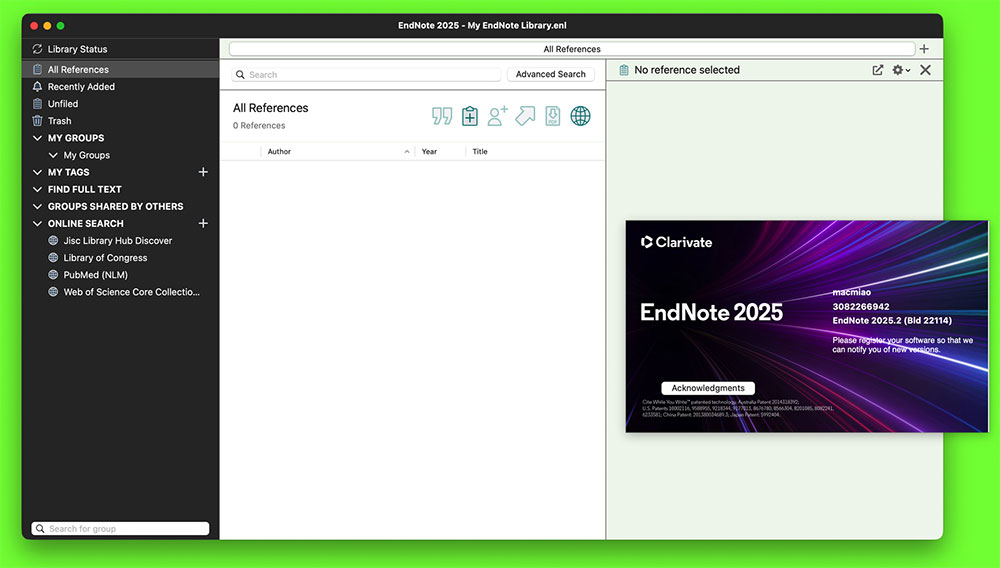Click globe icon beside Library of Congress
The height and width of the screenshot is (568, 1000).
(54, 258)
